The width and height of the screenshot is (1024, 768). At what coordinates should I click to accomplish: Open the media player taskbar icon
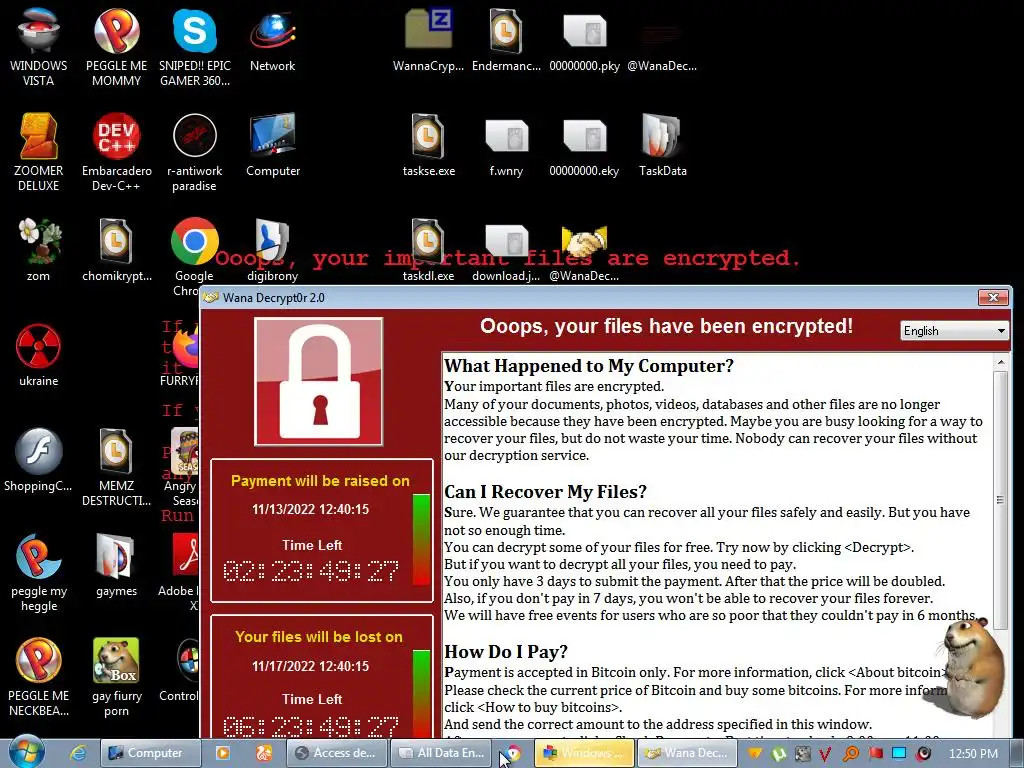222,753
